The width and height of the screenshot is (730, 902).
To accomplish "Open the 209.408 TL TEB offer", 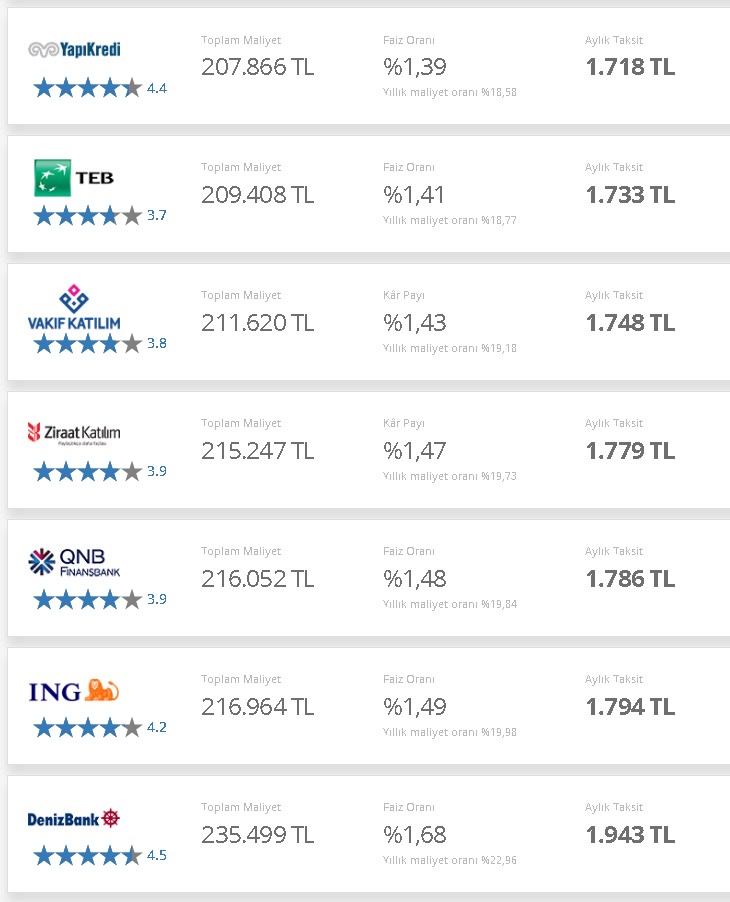I will click(258, 195).
